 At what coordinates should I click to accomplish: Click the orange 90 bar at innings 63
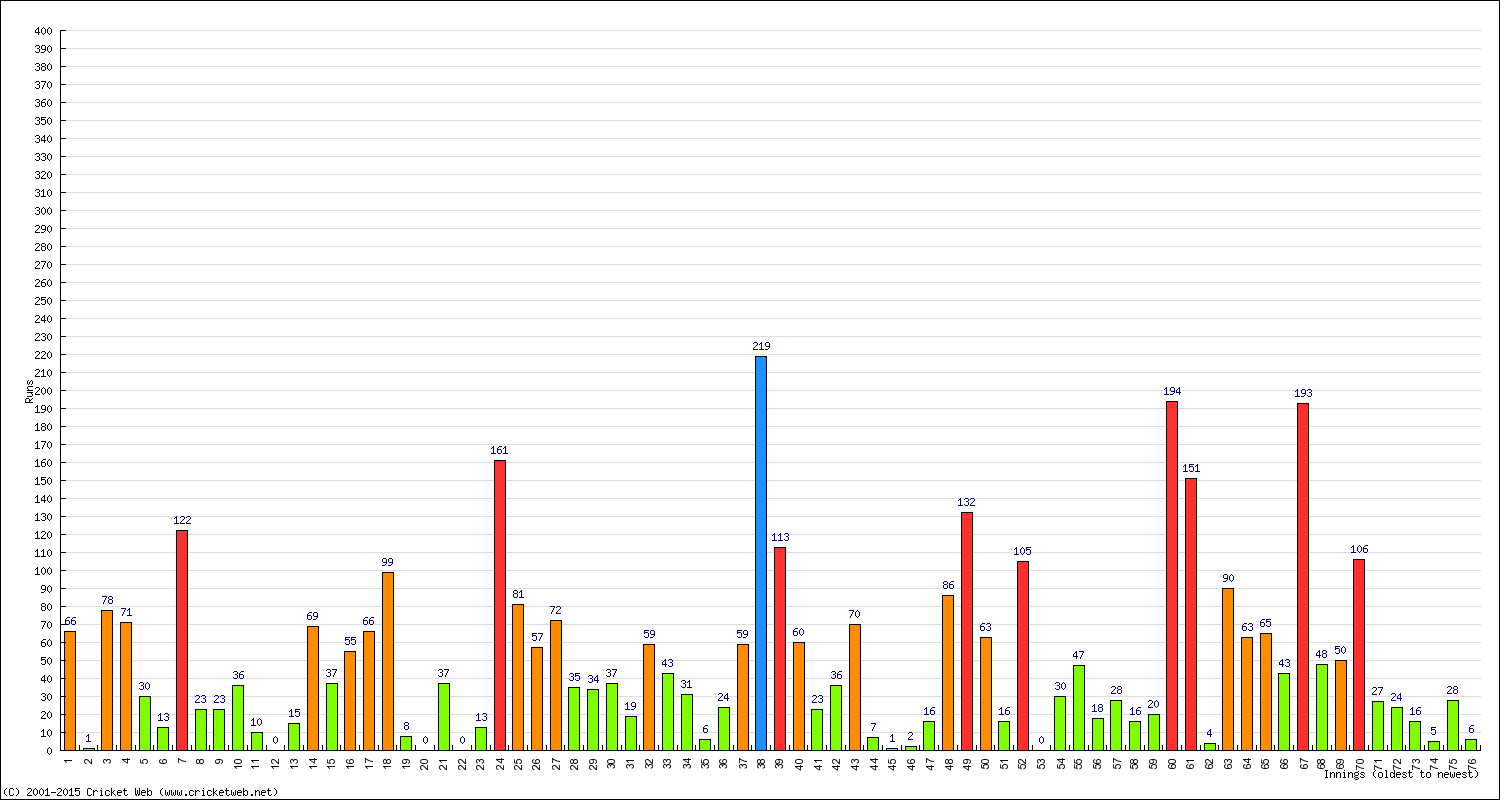(1228, 669)
